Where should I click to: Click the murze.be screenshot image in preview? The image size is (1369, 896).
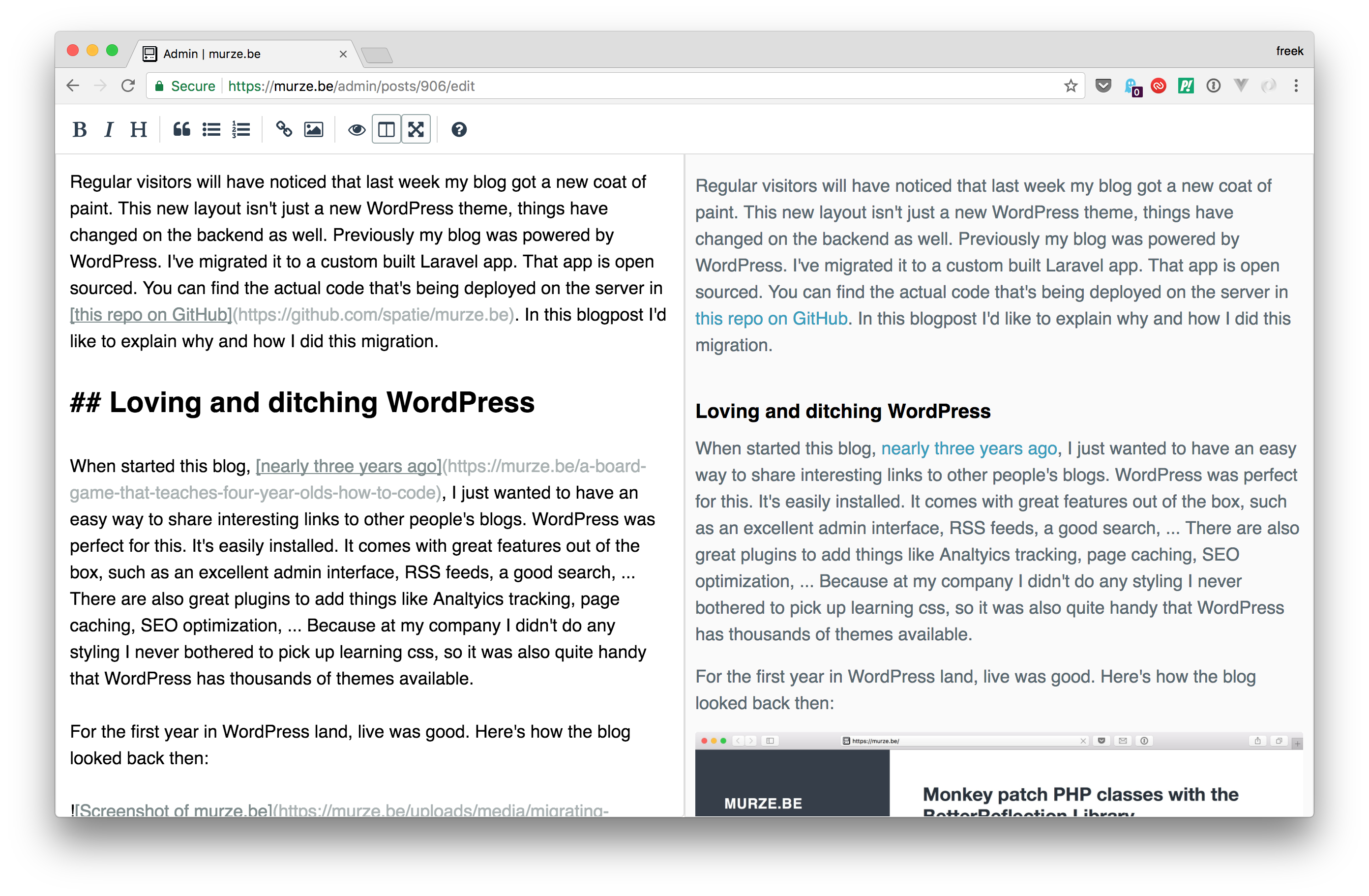click(x=999, y=774)
